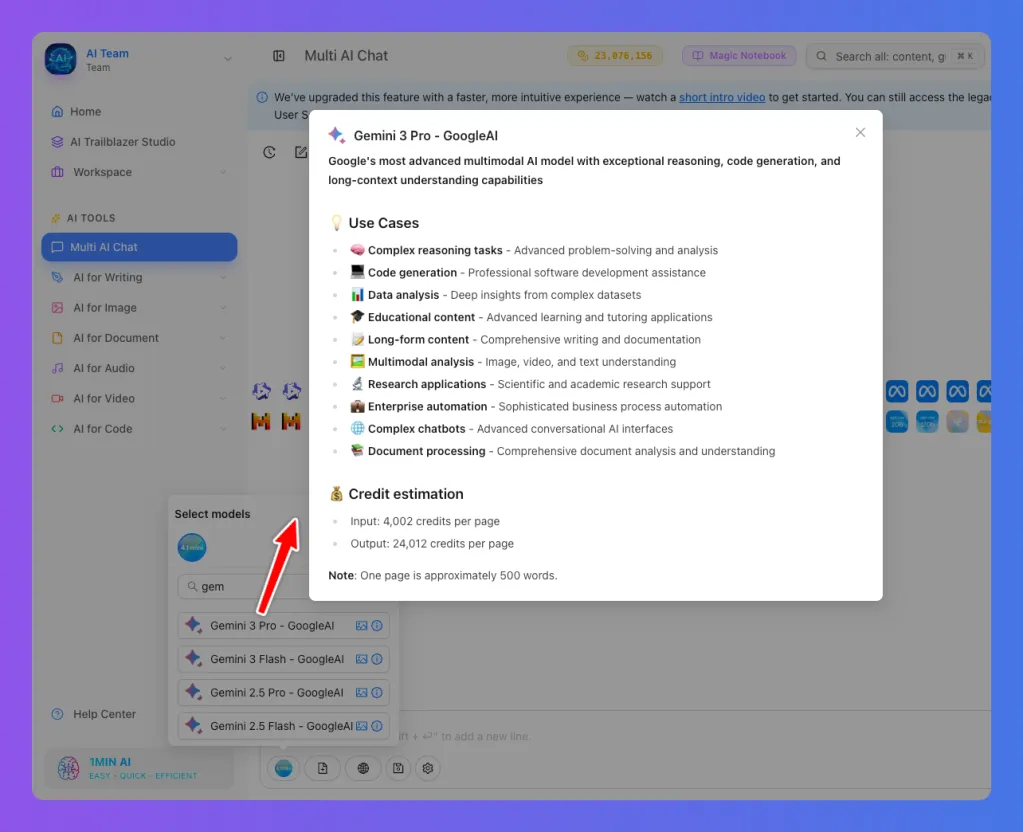Click the 23,076,156 credits badge
This screenshot has width=1023, height=832.
[615, 55]
